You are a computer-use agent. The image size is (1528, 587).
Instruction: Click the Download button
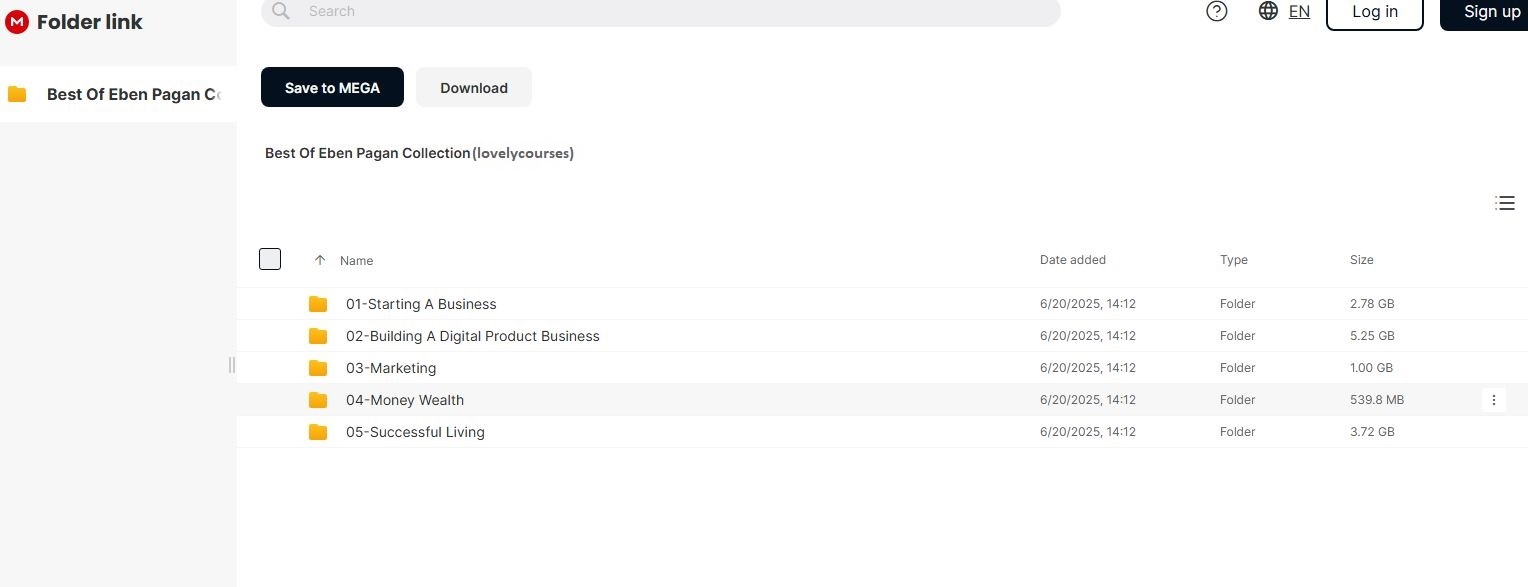tap(473, 88)
